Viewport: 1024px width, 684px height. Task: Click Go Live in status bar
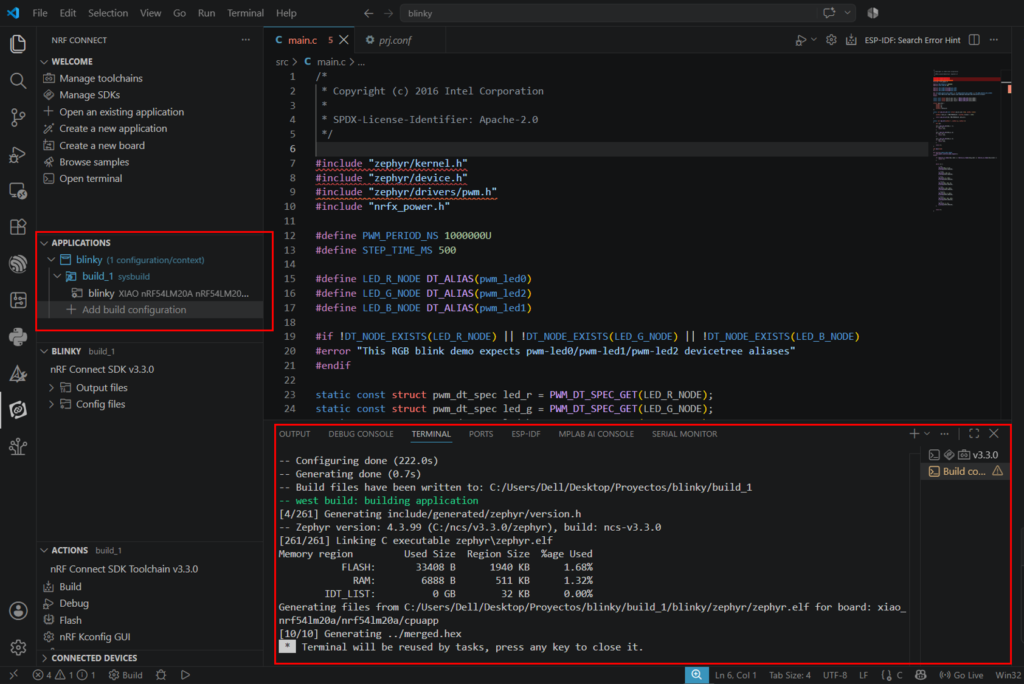pos(961,675)
